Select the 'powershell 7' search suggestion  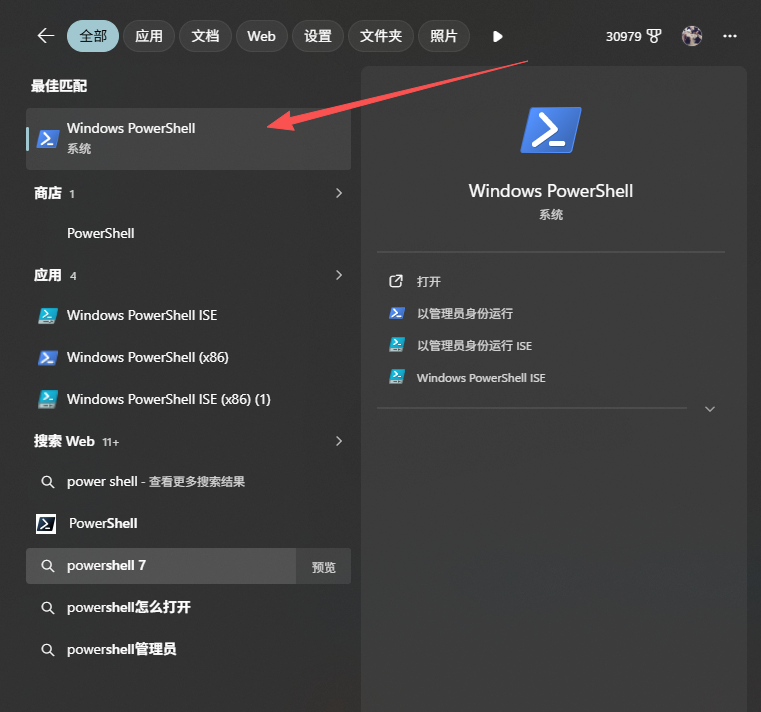(x=161, y=566)
